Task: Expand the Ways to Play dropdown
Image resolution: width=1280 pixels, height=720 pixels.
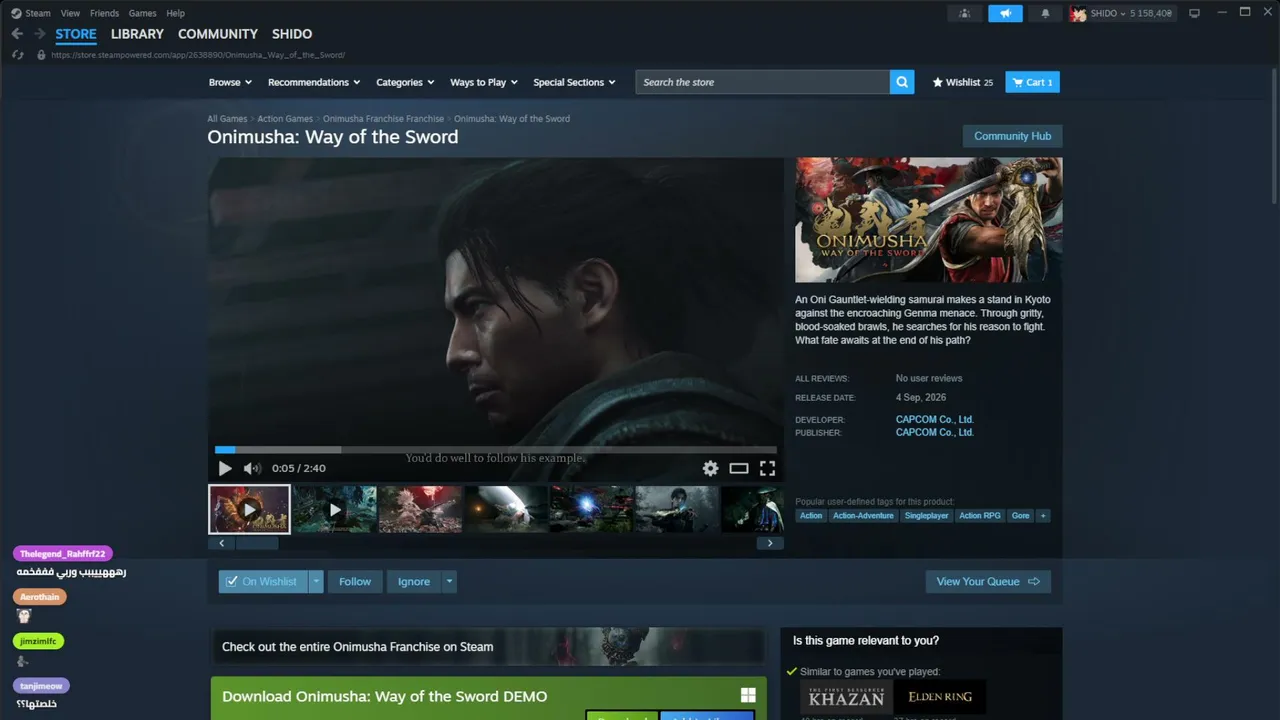Action: tap(484, 82)
